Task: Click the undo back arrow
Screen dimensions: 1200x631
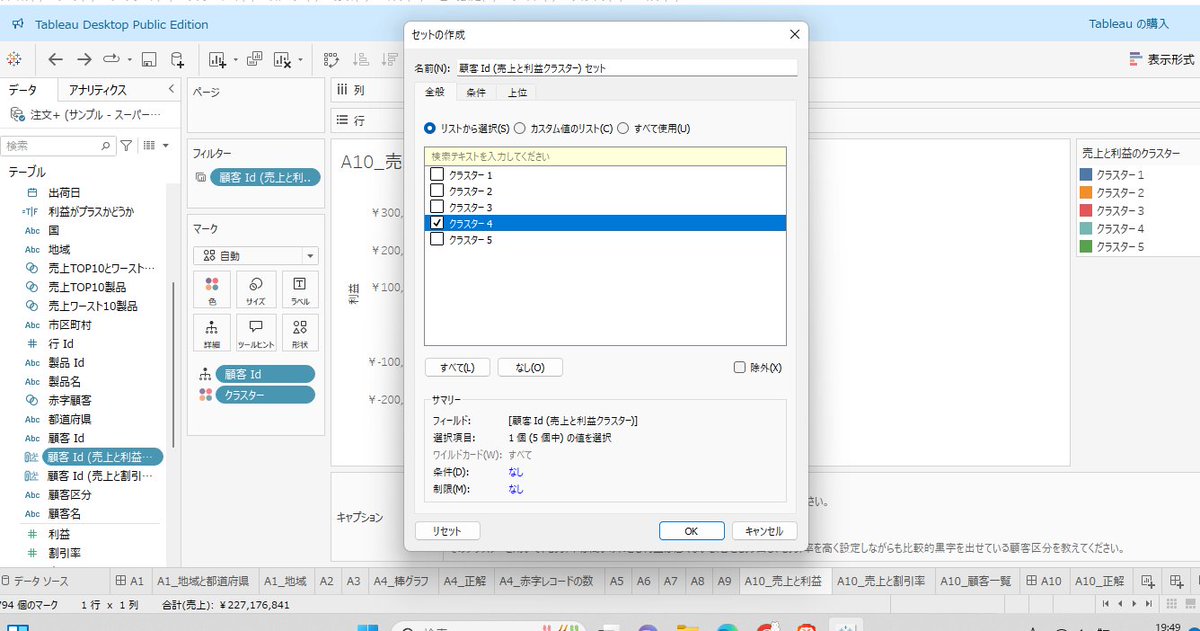Action: pyautogui.click(x=56, y=59)
